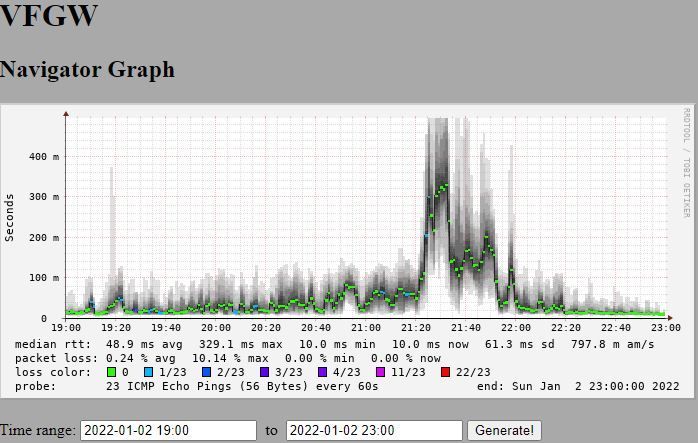
Task: Click the 400 m y-axis label
Action: tap(44, 157)
